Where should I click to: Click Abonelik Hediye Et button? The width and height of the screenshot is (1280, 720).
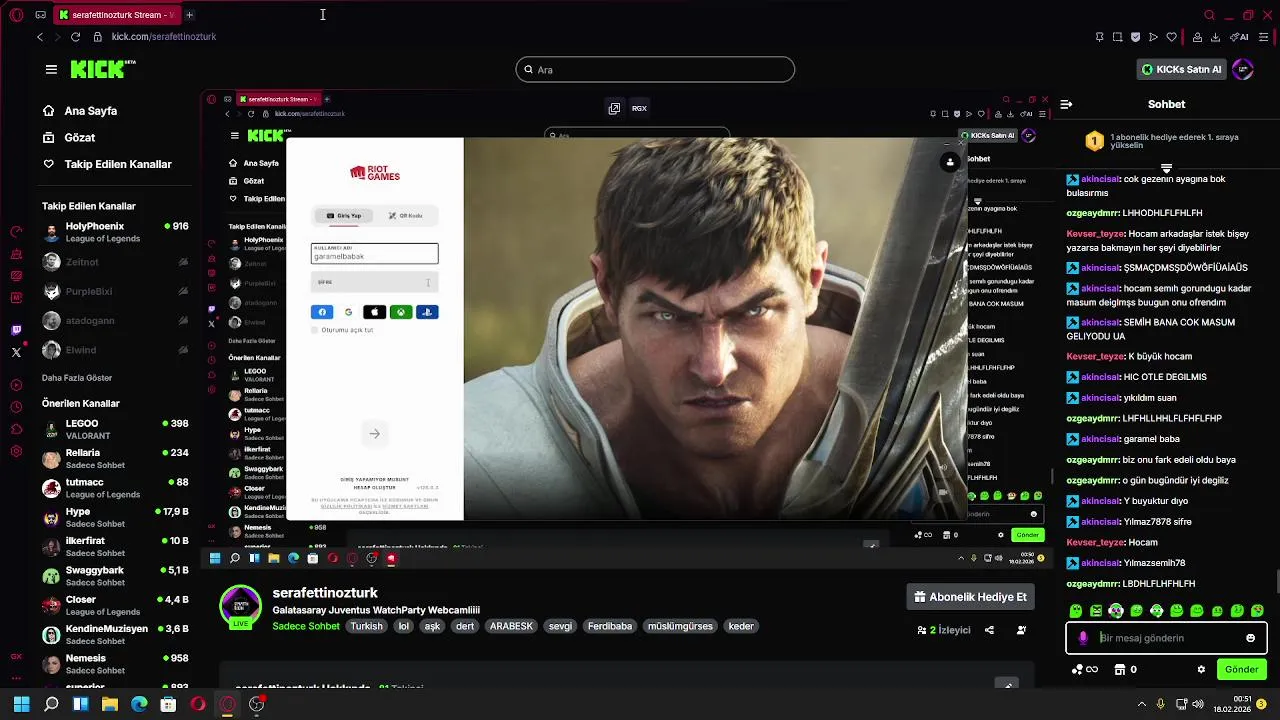pos(970,597)
